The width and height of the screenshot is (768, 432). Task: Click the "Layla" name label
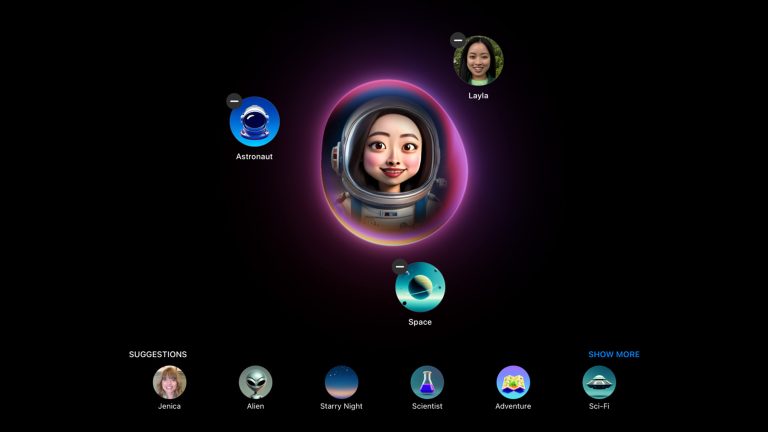click(479, 96)
